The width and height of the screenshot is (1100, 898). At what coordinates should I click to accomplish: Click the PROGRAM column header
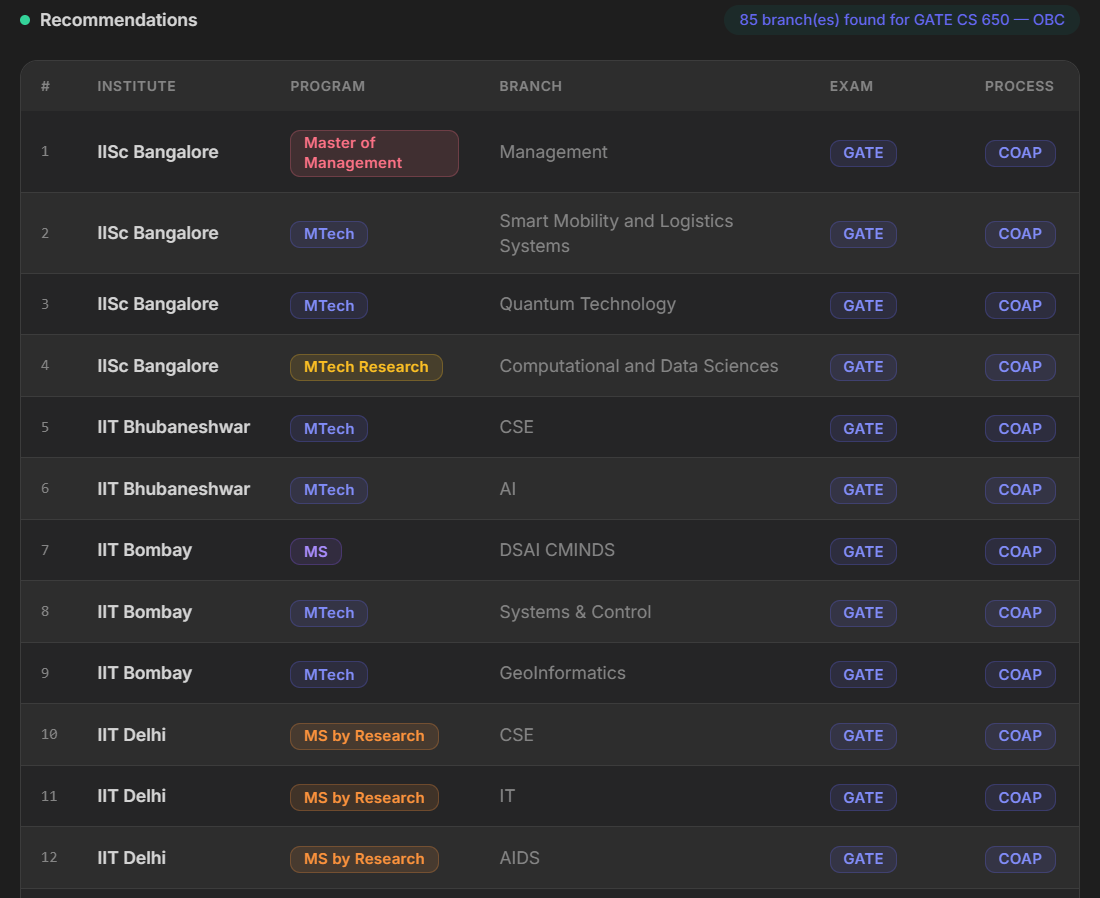[x=328, y=86]
